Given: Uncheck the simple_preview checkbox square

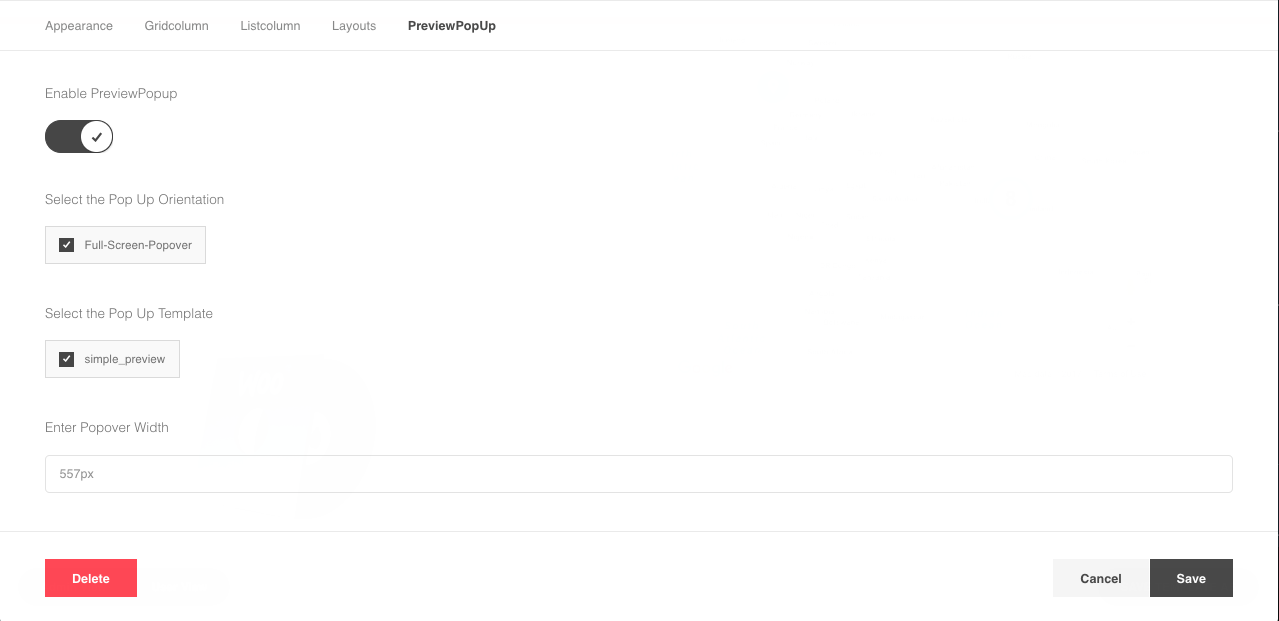Looking at the screenshot, I should [67, 359].
